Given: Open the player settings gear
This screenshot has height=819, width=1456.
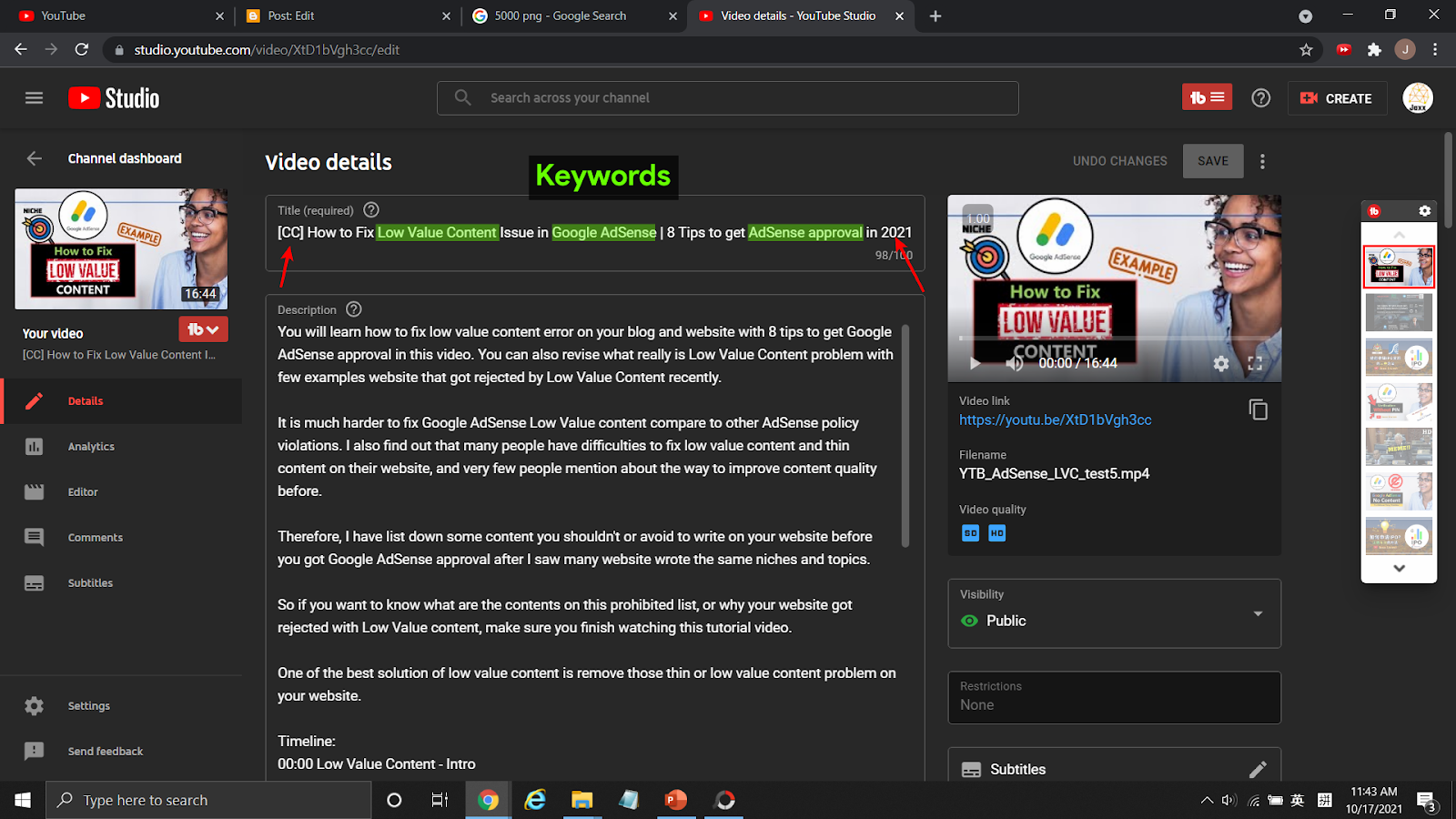Looking at the screenshot, I should (1221, 363).
